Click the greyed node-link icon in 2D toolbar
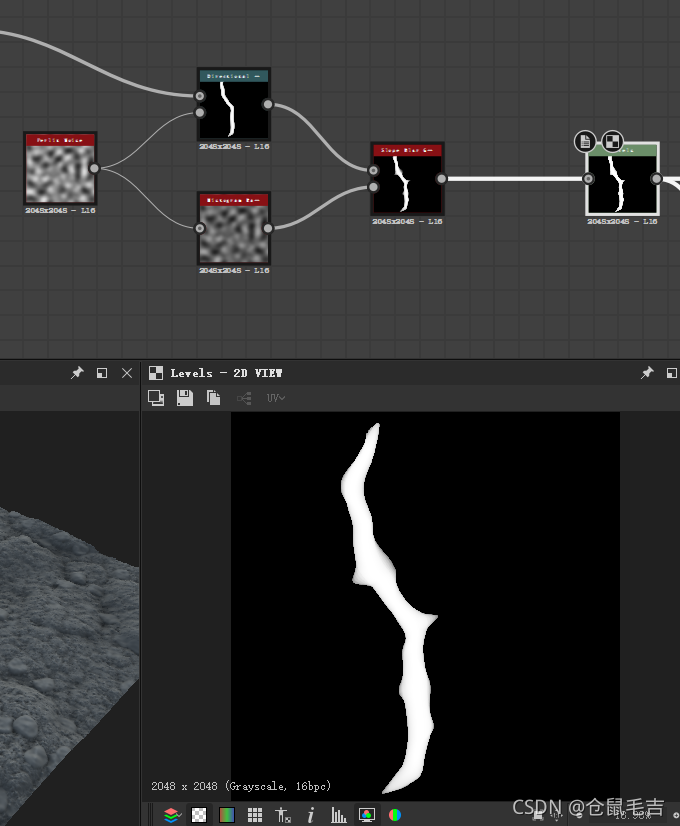The height and width of the screenshot is (826, 680). (244, 398)
